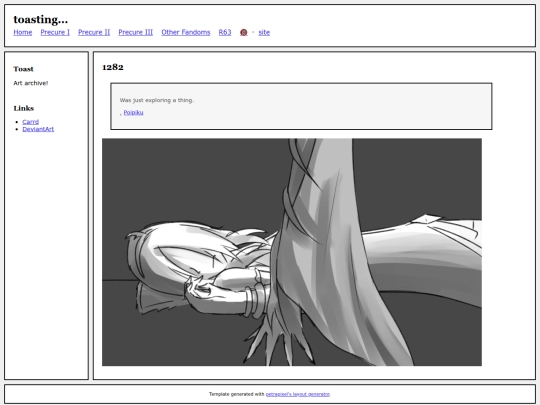Open the Other Fandoms section
Viewport: 540px width, 405px height.
(186, 32)
